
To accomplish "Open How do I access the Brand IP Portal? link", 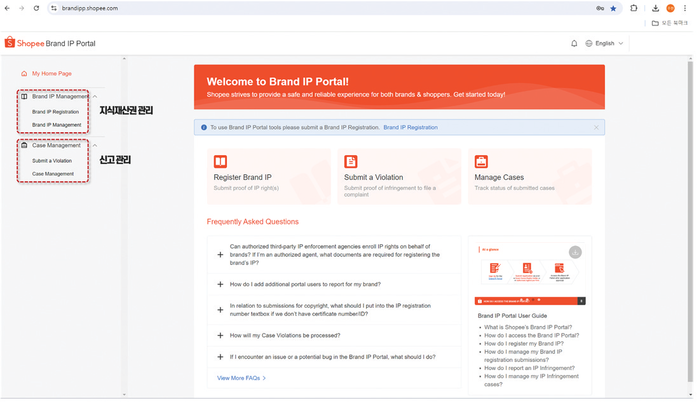I will pos(531,335).
